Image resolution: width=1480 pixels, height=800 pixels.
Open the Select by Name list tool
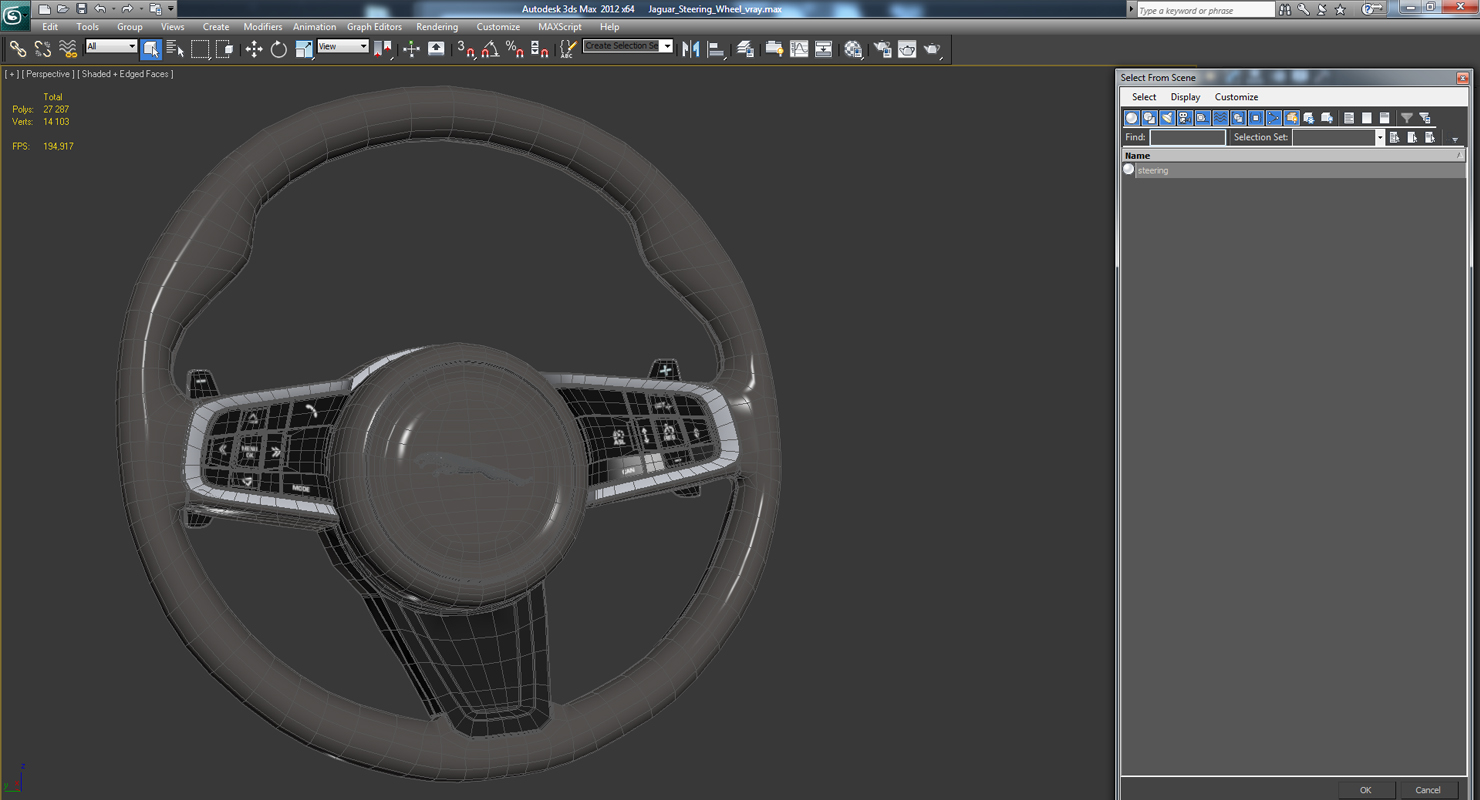(175, 49)
